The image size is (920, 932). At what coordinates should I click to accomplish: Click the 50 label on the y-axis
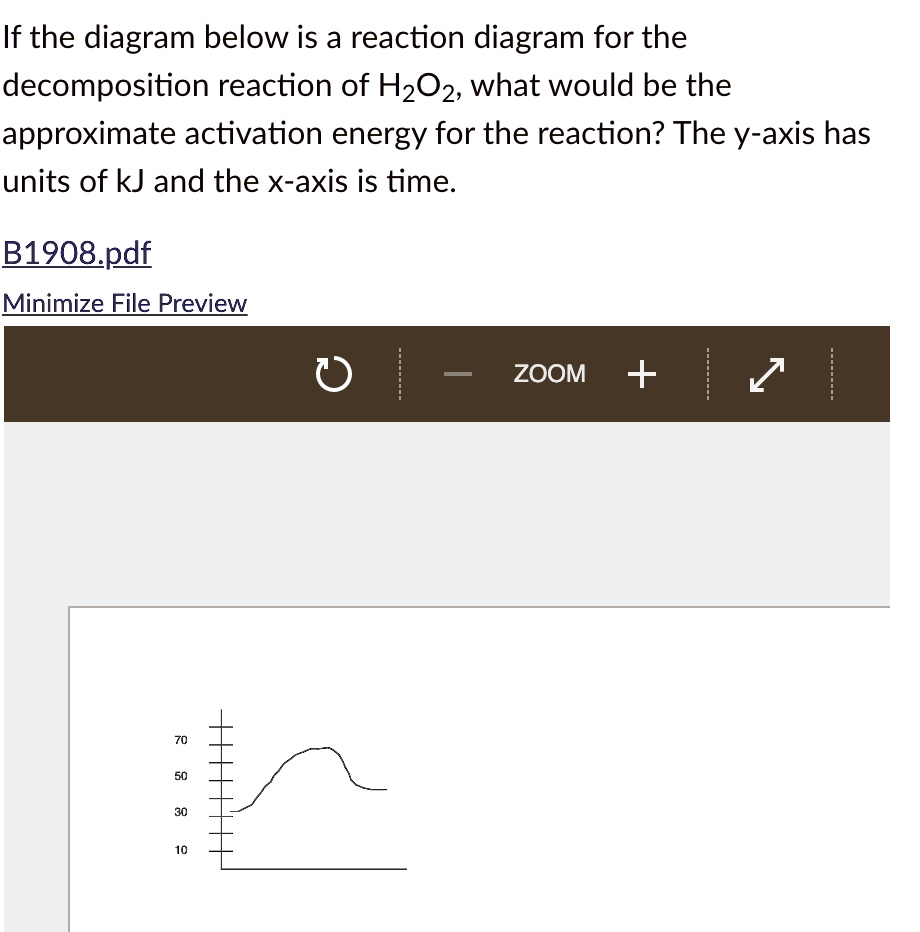coord(181,776)
